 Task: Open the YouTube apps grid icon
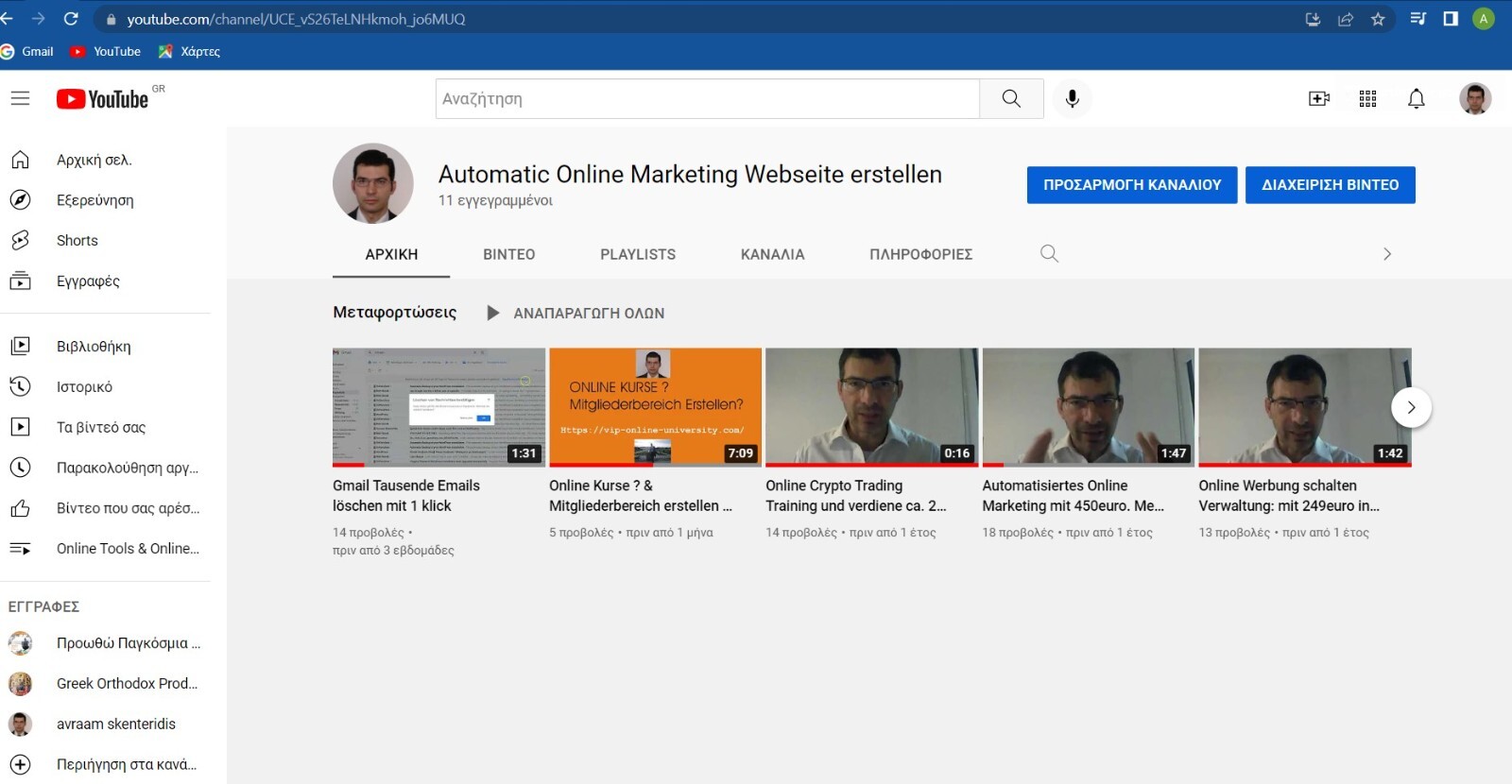1367,98
